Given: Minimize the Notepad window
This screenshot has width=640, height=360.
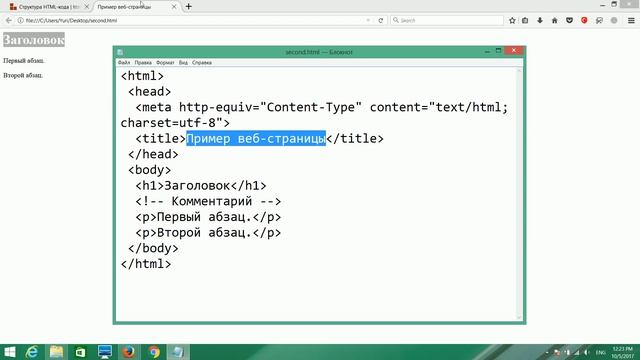Looking at the screenshot, I should click(x=487, y=51).
